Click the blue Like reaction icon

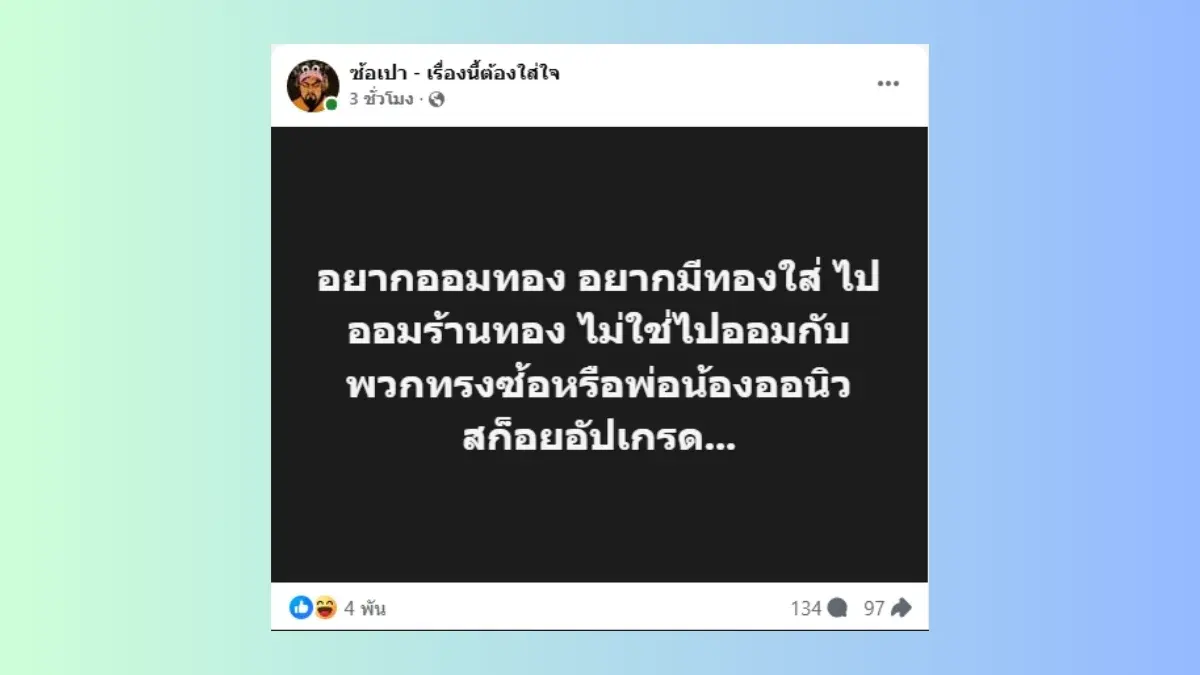click(301, 607)
